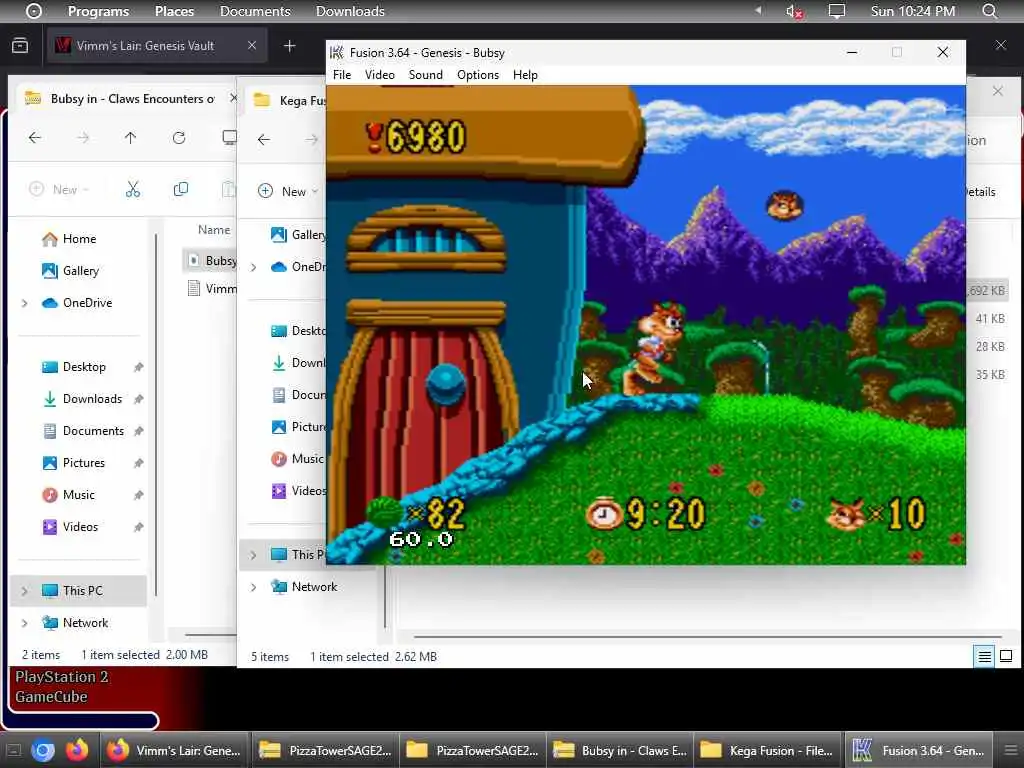
Task: Click the game viewport in Fusion
Action: [645, 325]
